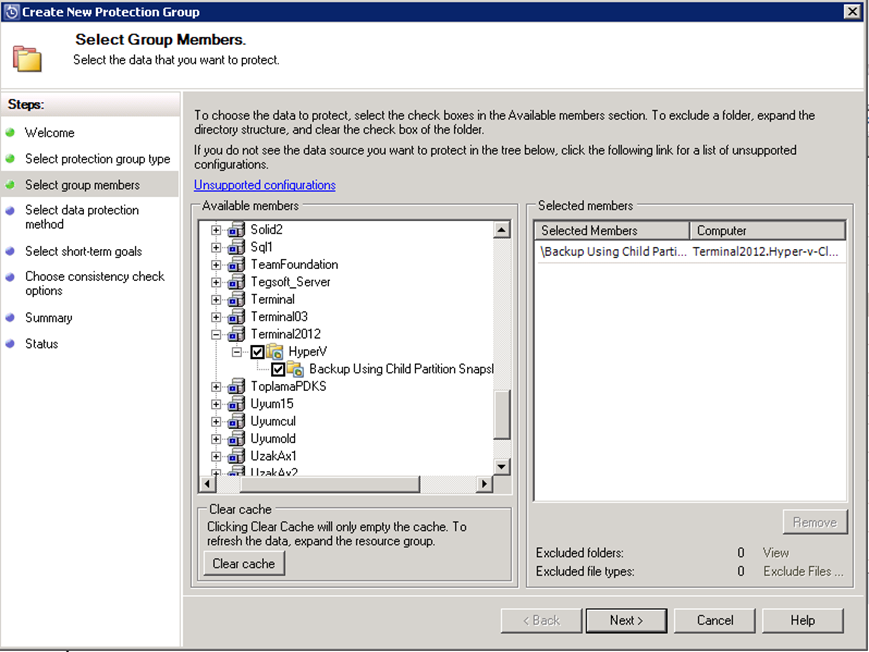
Task: Open Select group members step
Action: (82, 185)
